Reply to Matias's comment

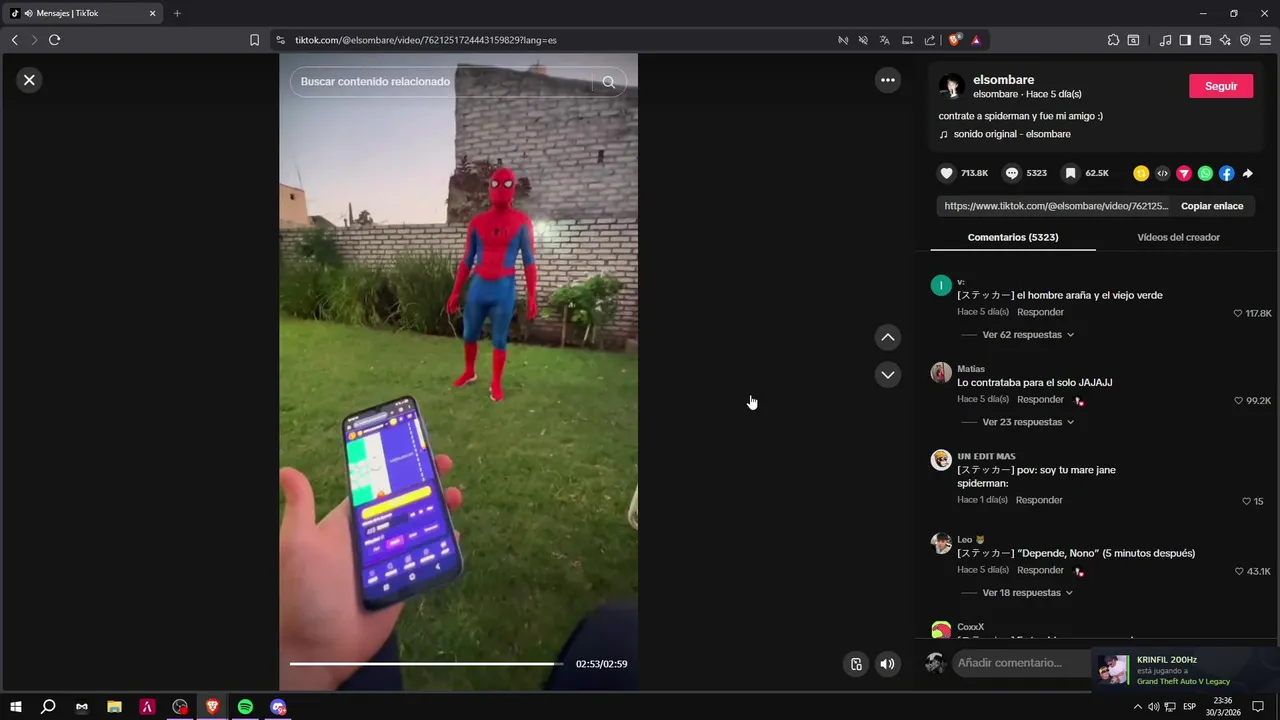(x=1040, y=399)
